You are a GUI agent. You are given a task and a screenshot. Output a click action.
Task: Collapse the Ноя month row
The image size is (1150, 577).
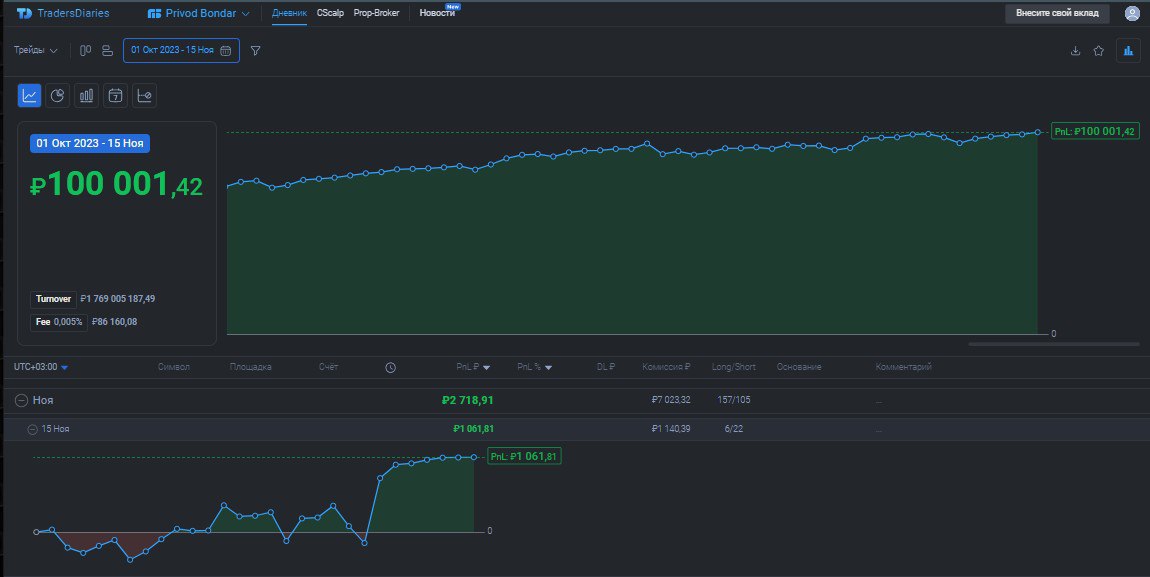tap(21, 401)
